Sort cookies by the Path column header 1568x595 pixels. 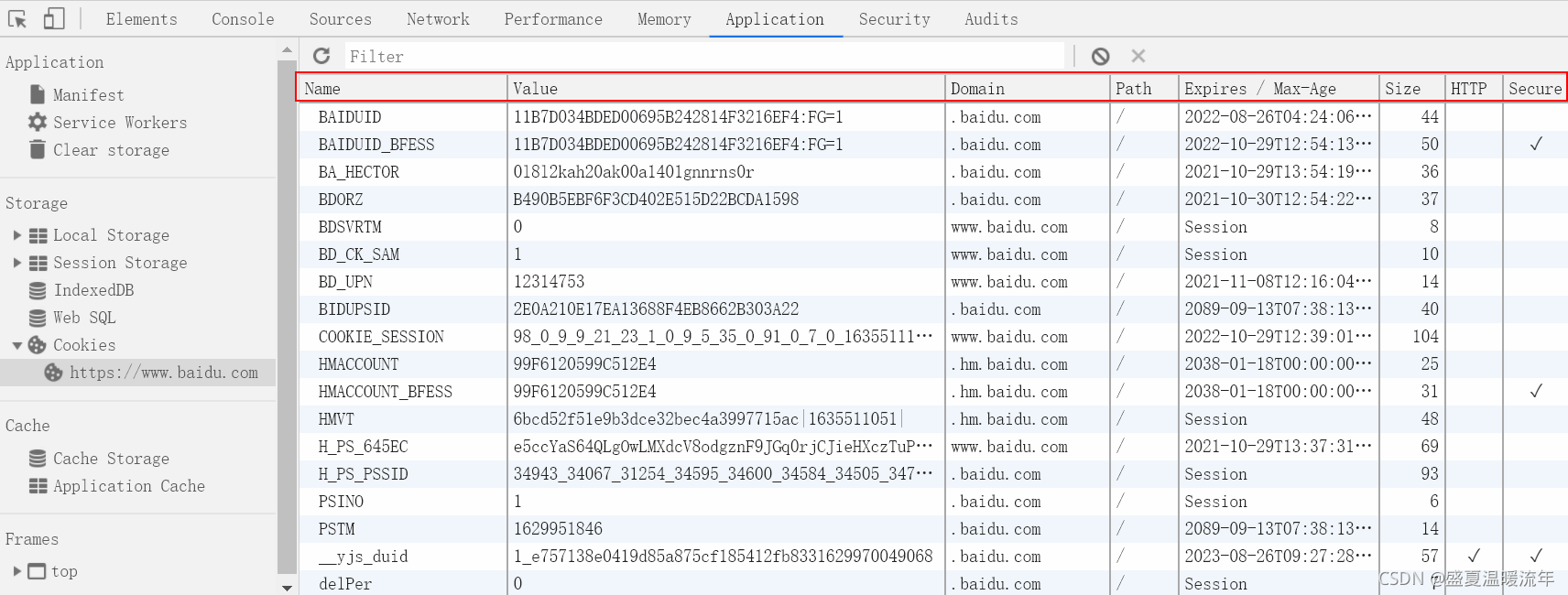[1144, 88]
